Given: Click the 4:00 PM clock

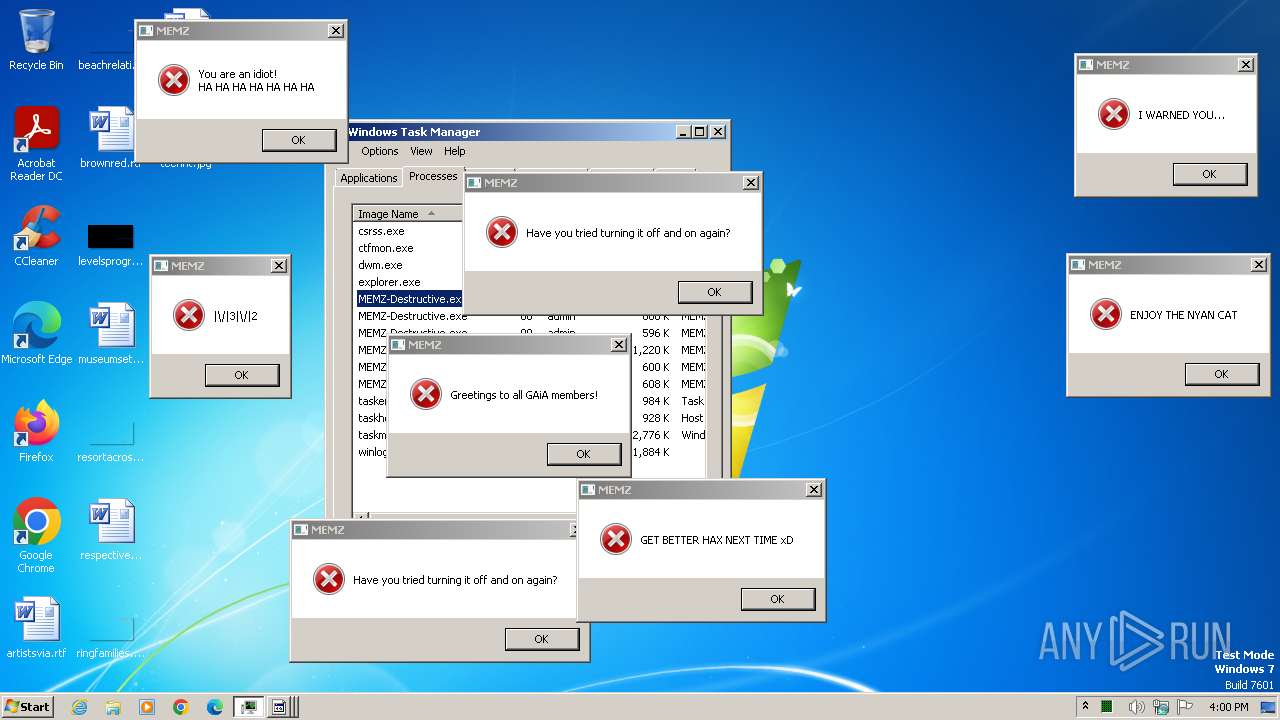Looking at the screenshot, I should point(1228,707).
